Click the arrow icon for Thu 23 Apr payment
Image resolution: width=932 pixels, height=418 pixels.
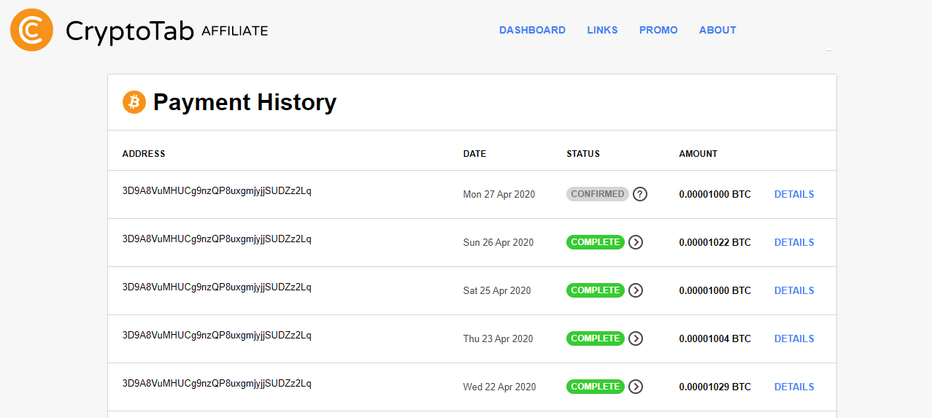click(636, 338)
